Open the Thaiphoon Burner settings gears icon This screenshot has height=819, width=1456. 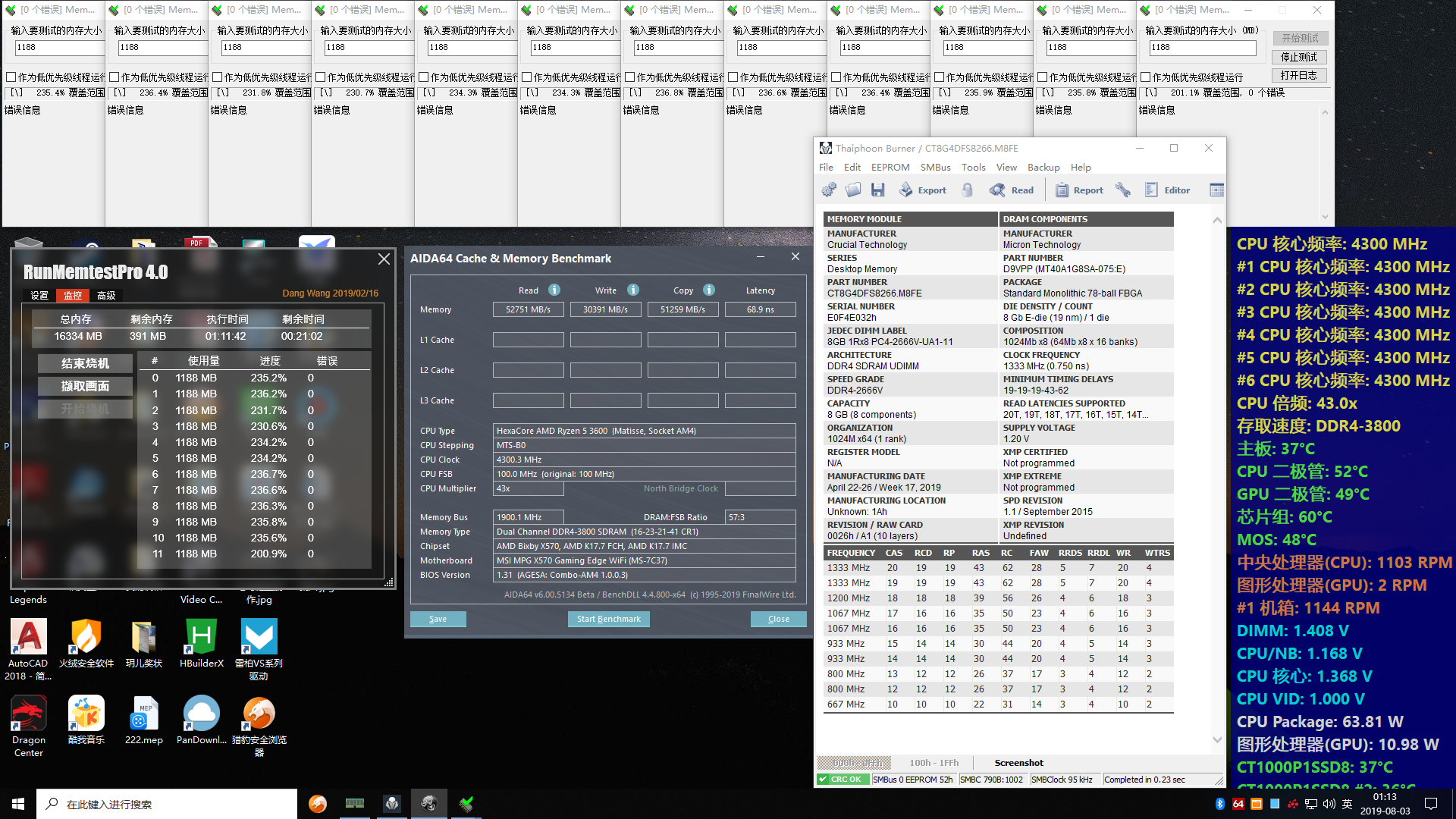pos(829,190)
